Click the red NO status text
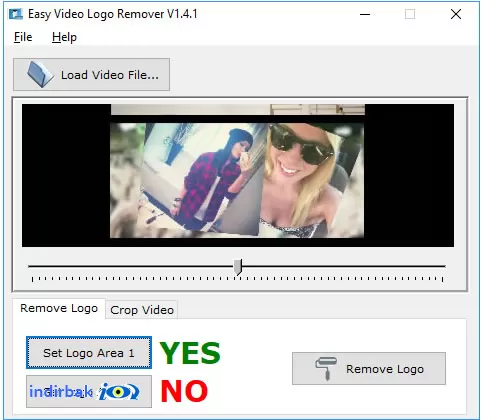The image size is (481, 420). 184,391
